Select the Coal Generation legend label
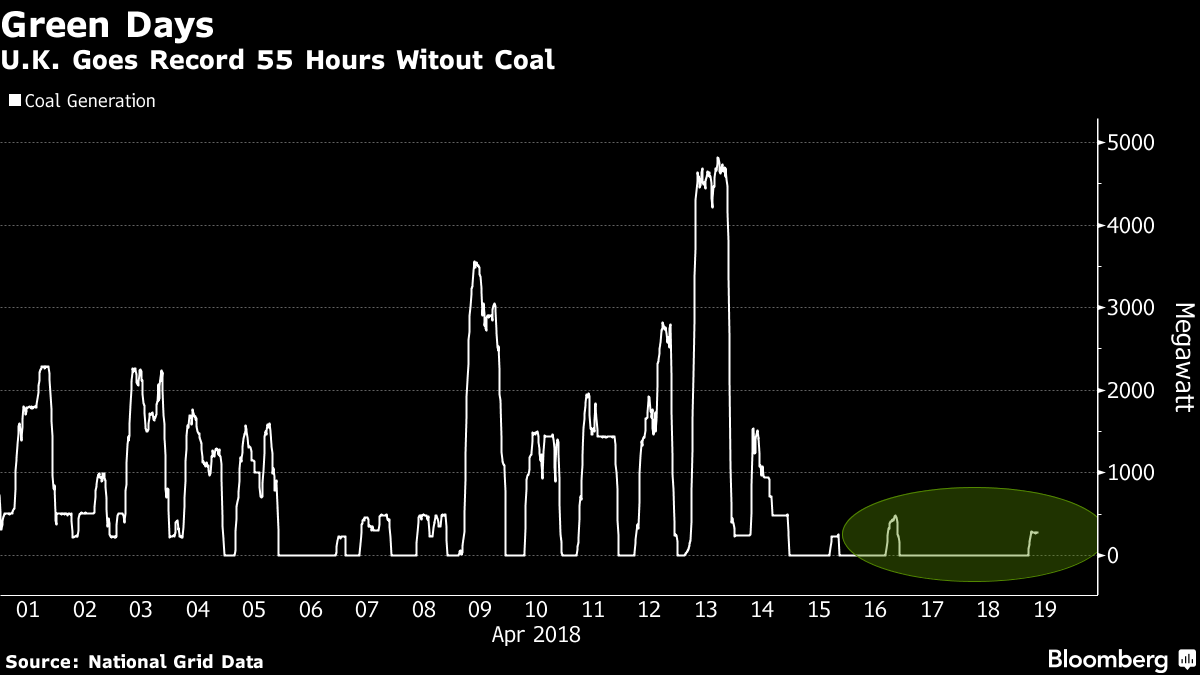The height and width of the screenshot is (675, 1200). 89,101
